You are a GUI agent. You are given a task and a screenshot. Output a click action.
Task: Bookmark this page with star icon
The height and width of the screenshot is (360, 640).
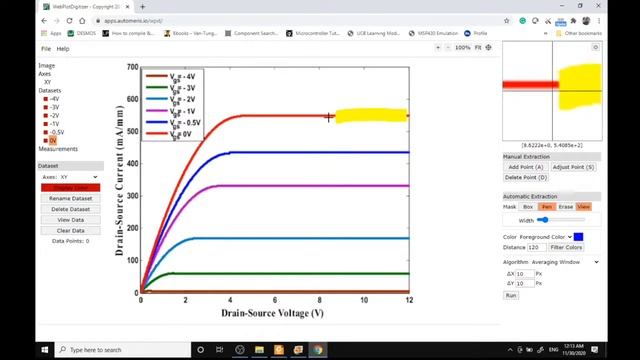[507, 21]
